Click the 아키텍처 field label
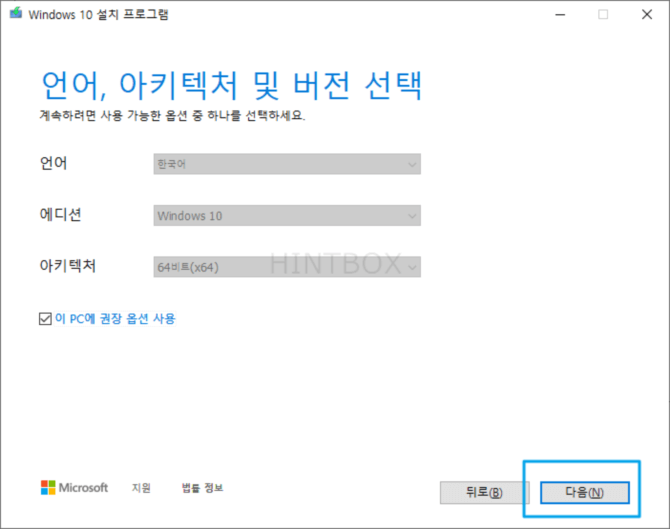 (x=68, y=266)
